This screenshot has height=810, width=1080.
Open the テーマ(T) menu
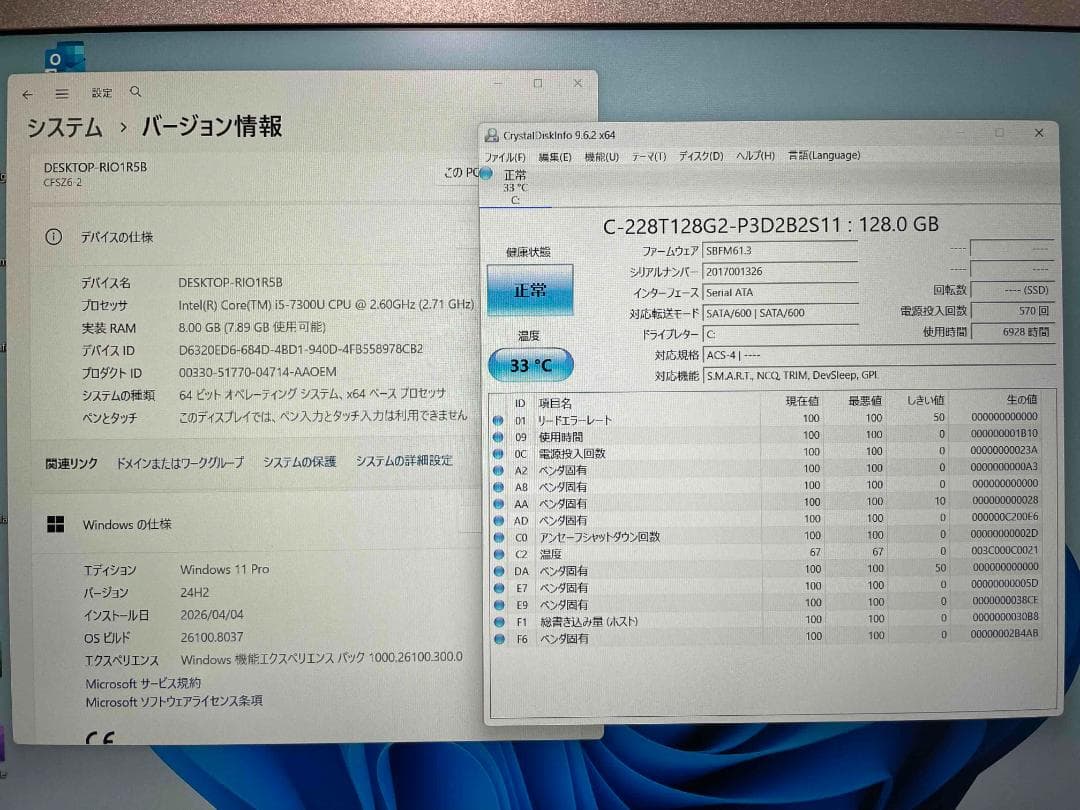(x=649, y=156)
